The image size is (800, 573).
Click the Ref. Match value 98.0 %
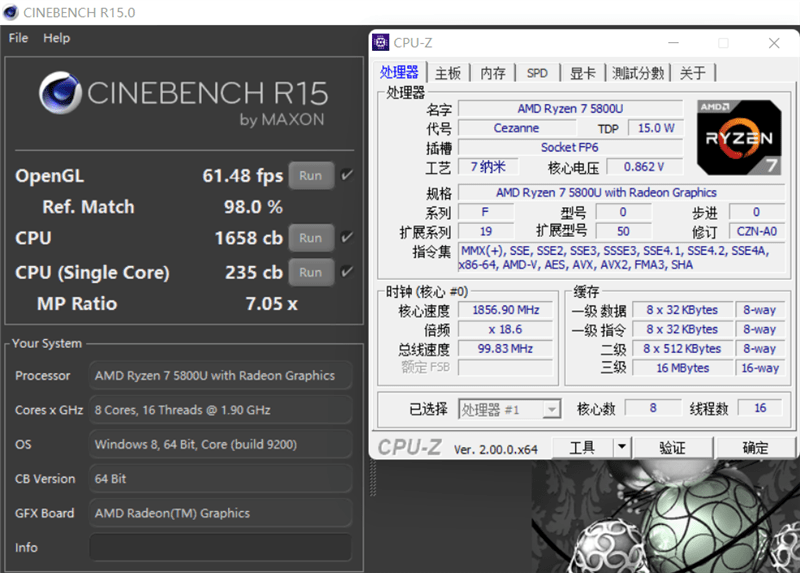pyautogui.click(x=253, y=207)
